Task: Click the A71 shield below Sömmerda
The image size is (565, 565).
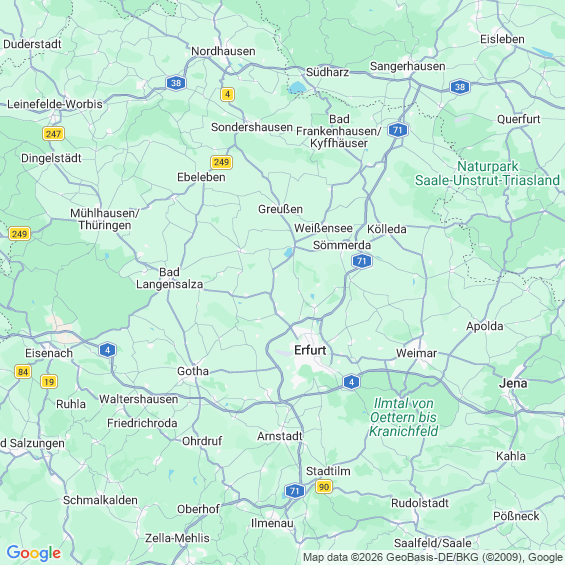Action: click(x=362, y=261)
